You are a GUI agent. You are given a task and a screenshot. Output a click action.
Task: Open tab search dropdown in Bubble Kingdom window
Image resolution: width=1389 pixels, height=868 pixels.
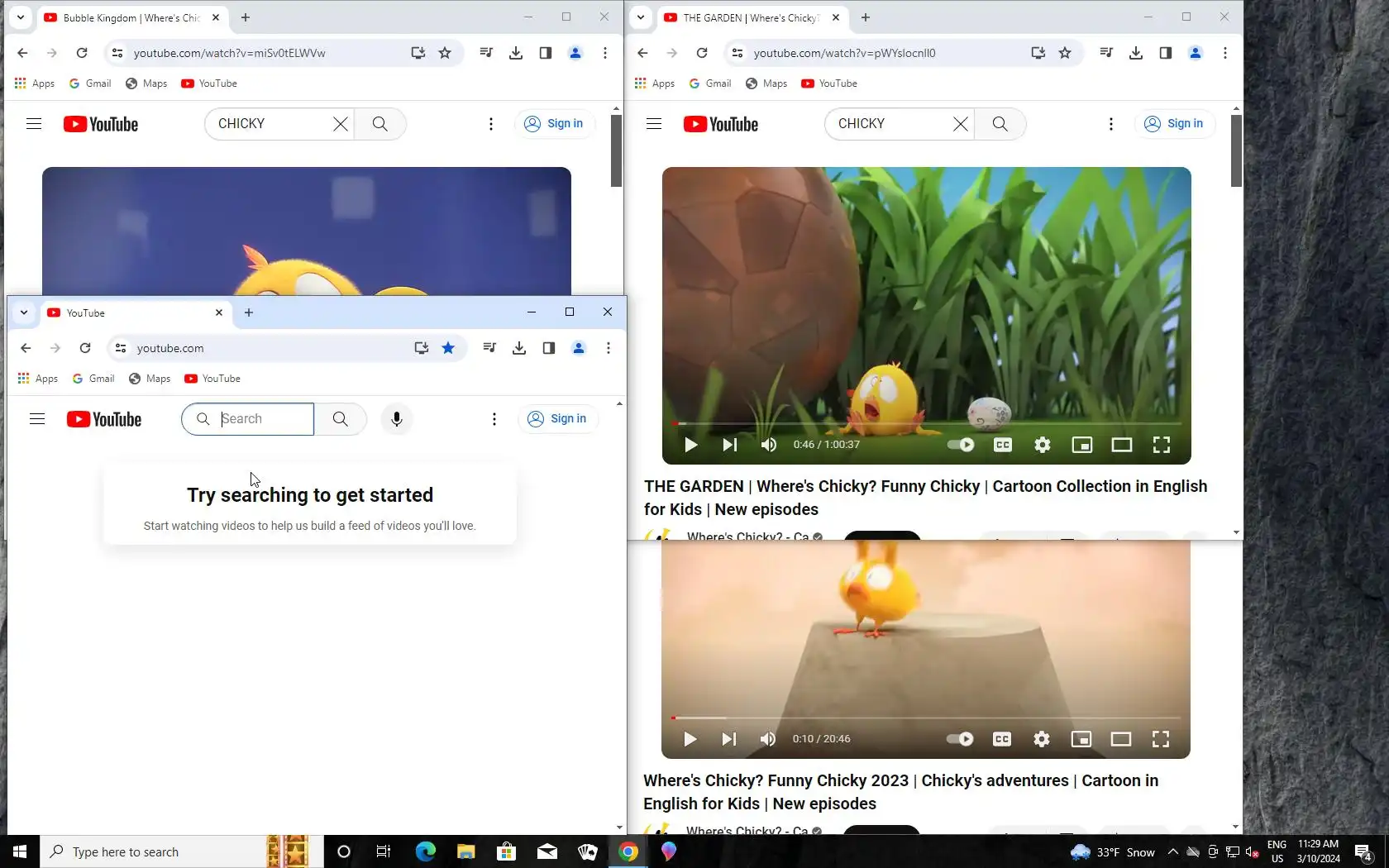[x=21, y=17]
